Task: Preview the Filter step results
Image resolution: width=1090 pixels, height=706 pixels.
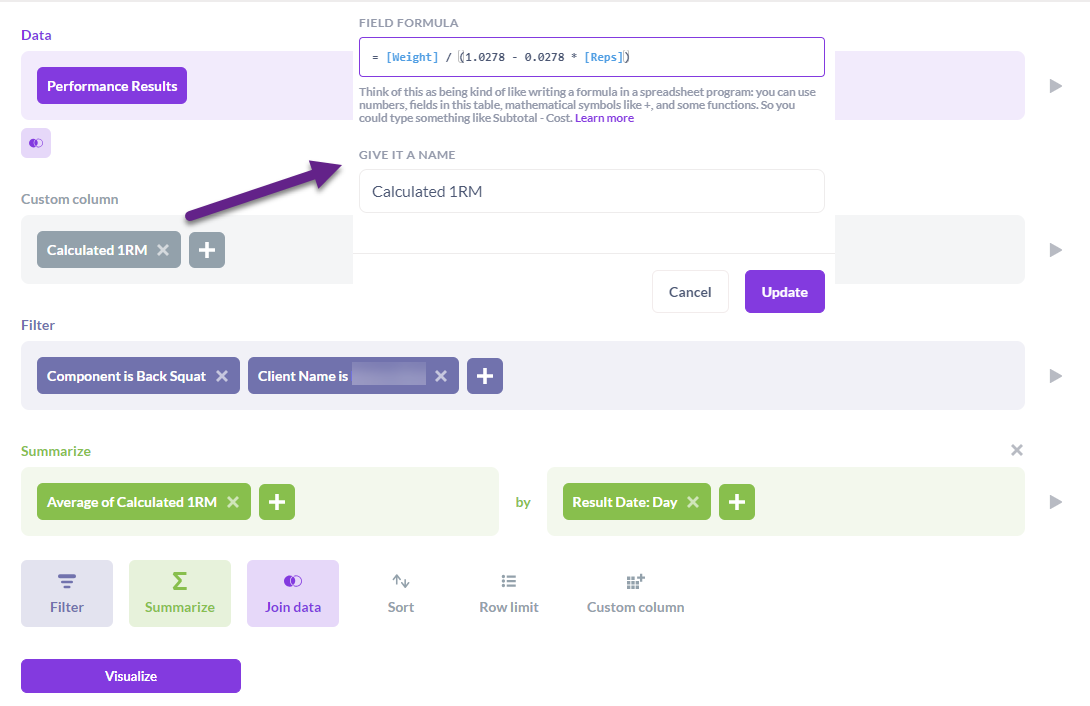Action: [1056, 376]
